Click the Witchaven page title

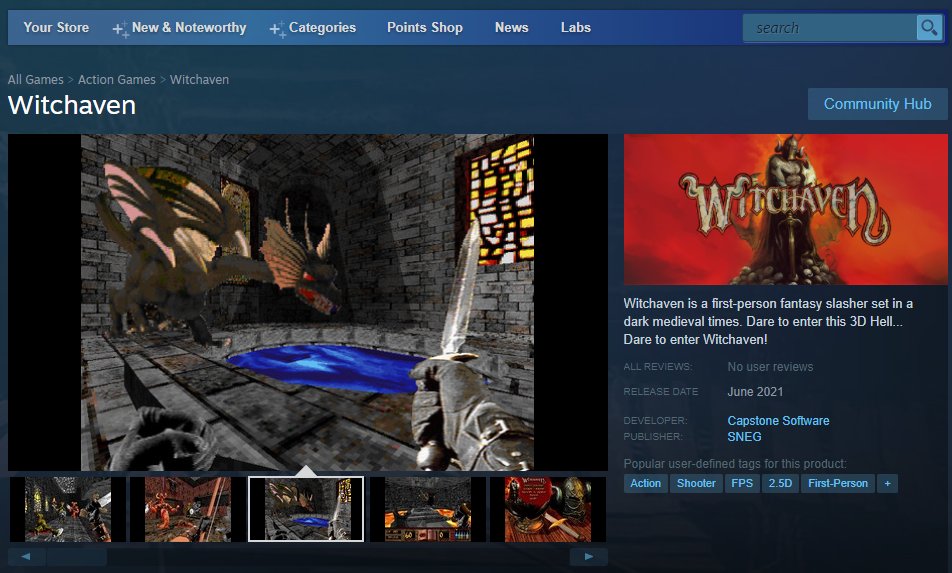72,105
